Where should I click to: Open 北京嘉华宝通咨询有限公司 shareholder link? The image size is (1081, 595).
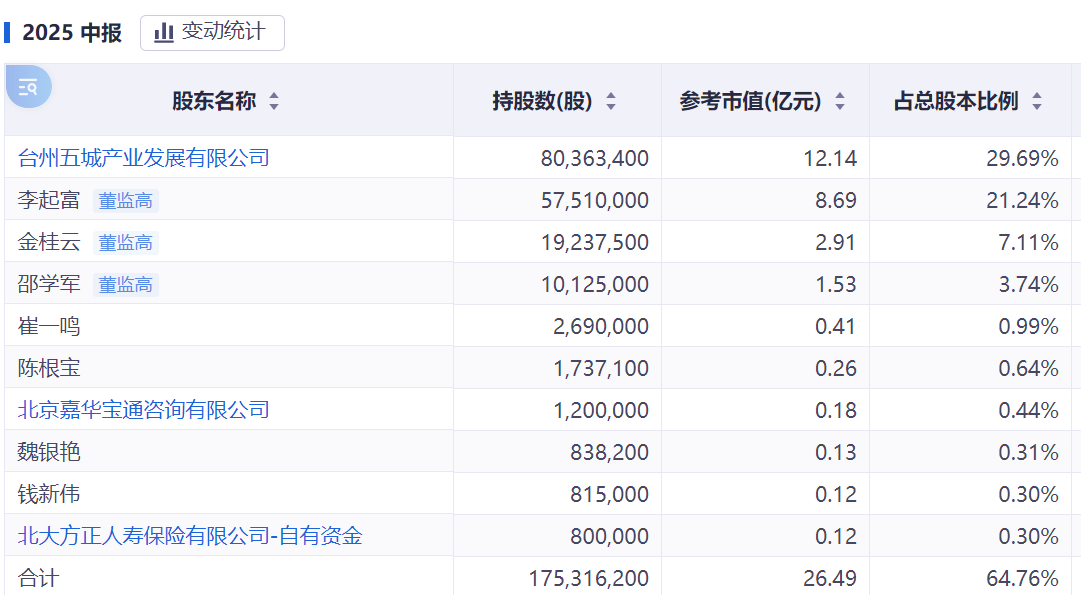[144, 410]
